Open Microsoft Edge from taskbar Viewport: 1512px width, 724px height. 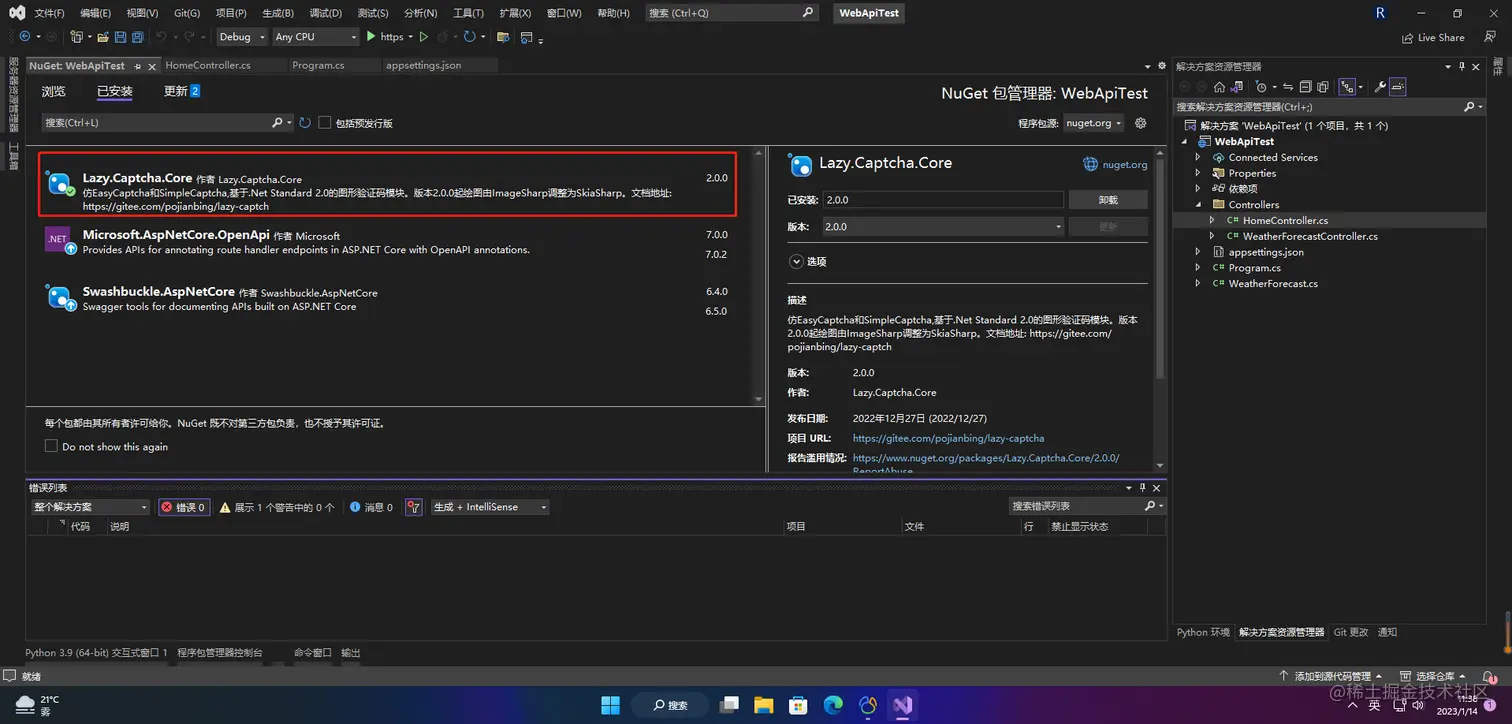pos(833,705)
